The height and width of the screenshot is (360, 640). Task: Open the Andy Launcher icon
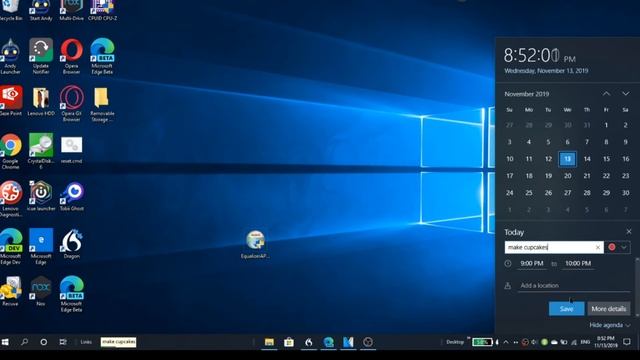(10, 56)
